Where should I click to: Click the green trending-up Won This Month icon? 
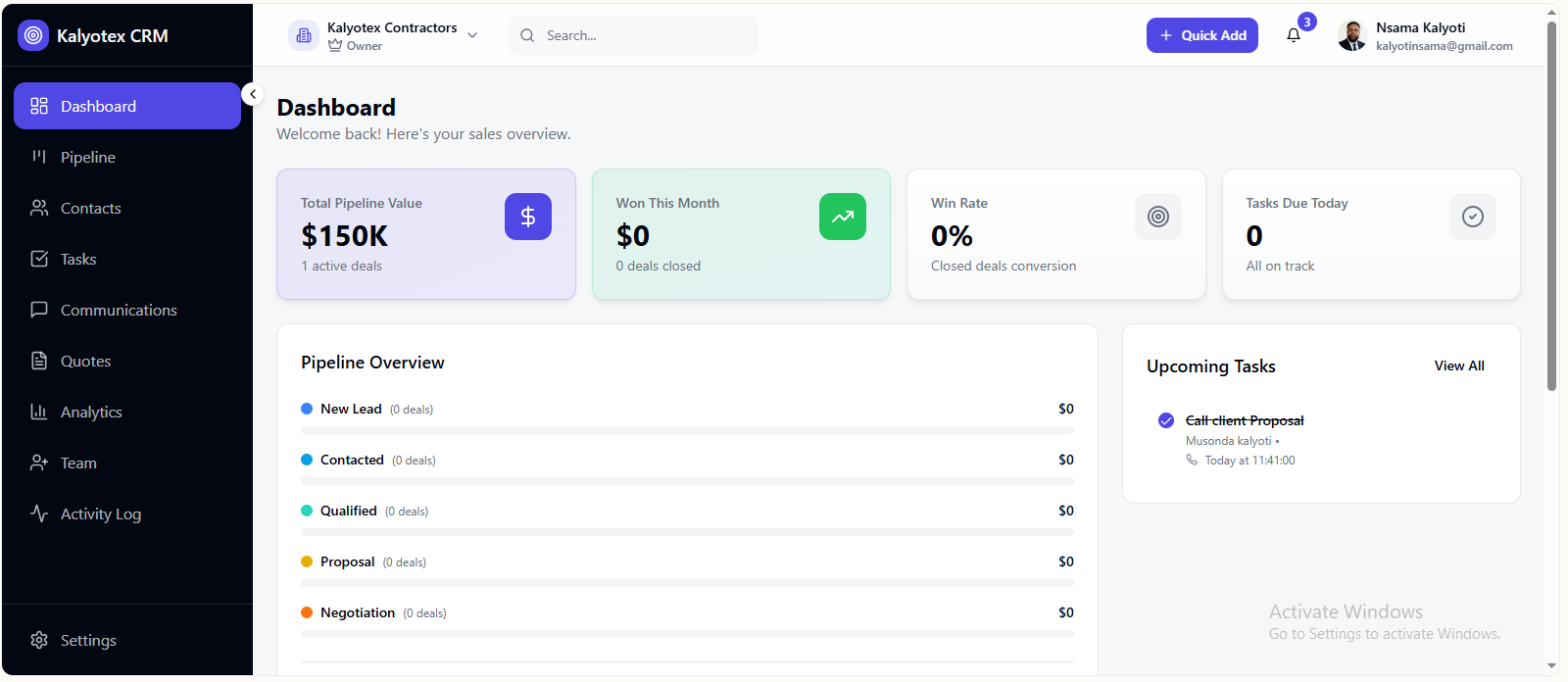pyautogui.click(x=843, y=217)
